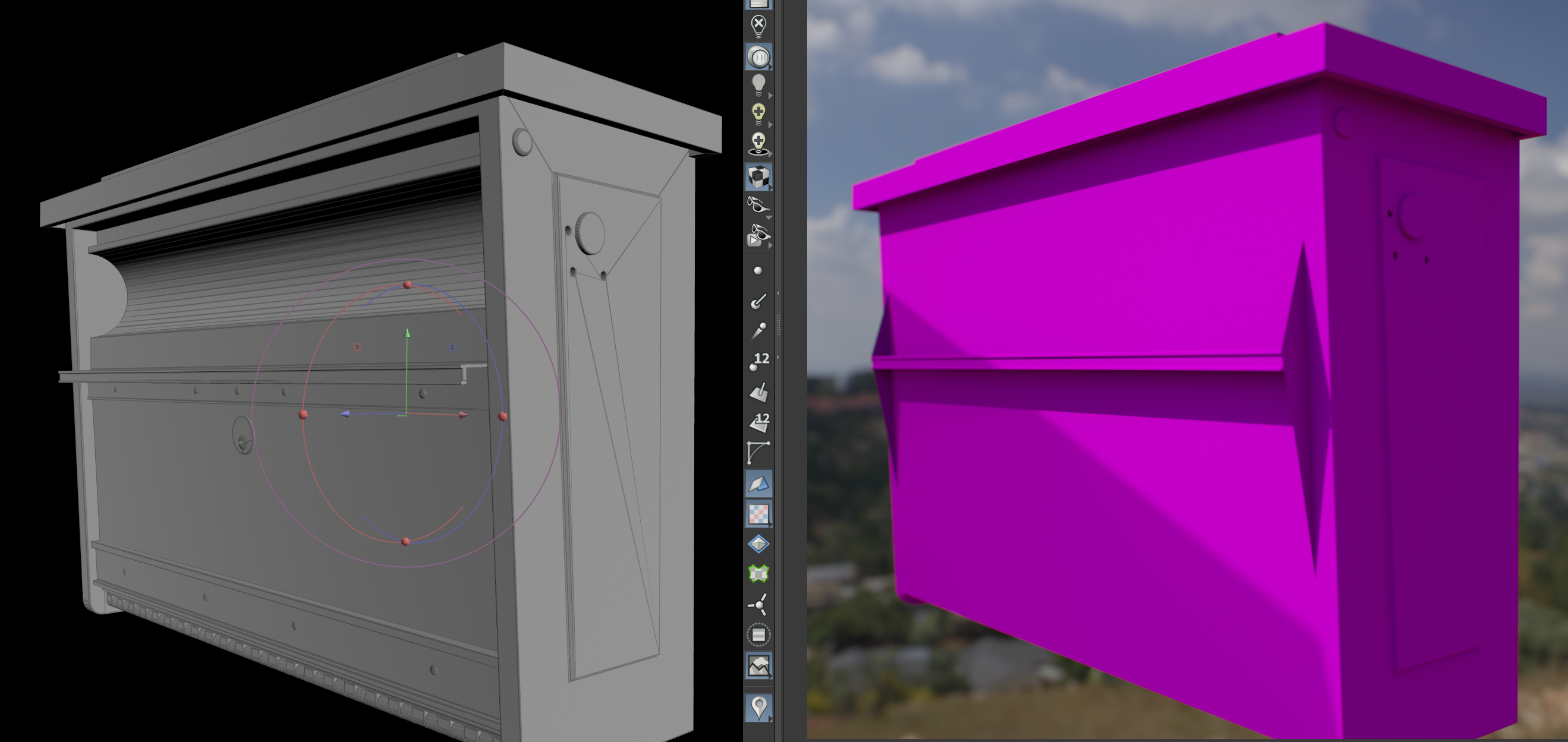Image resolution: width=1568 pixels, height=742 pixels.
Task: Click the green rotate handle arrow
Action: [x=407, y=333]
